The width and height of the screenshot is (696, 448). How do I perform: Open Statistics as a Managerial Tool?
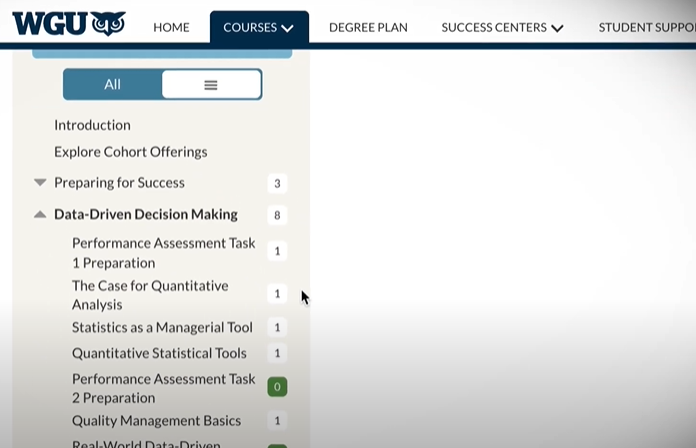tap(162, 328)
